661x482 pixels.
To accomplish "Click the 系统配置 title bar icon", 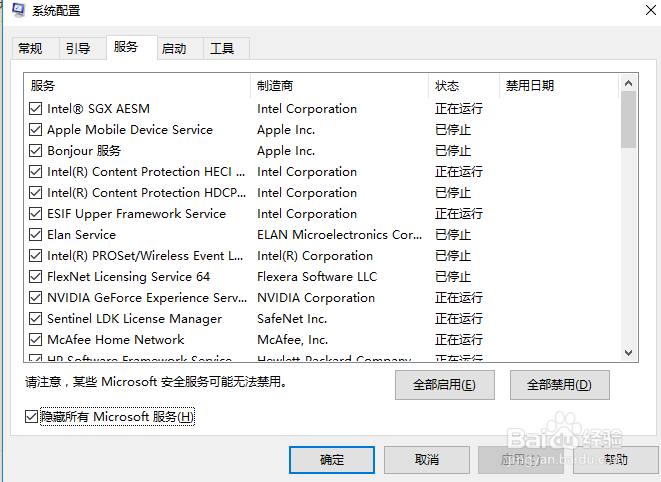I will click(19, 10).
